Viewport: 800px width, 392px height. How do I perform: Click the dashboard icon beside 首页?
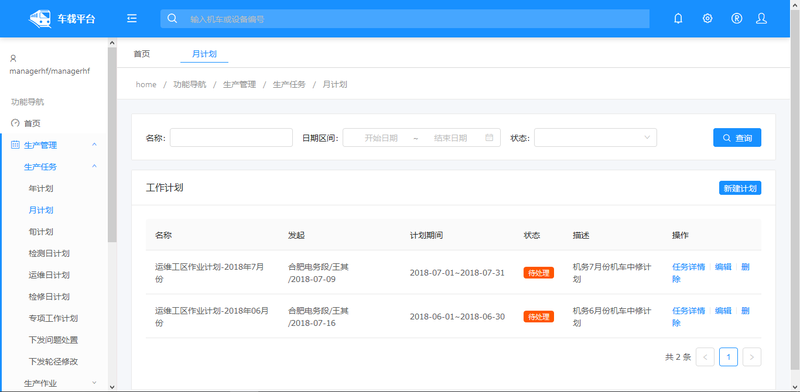(15, 124)
